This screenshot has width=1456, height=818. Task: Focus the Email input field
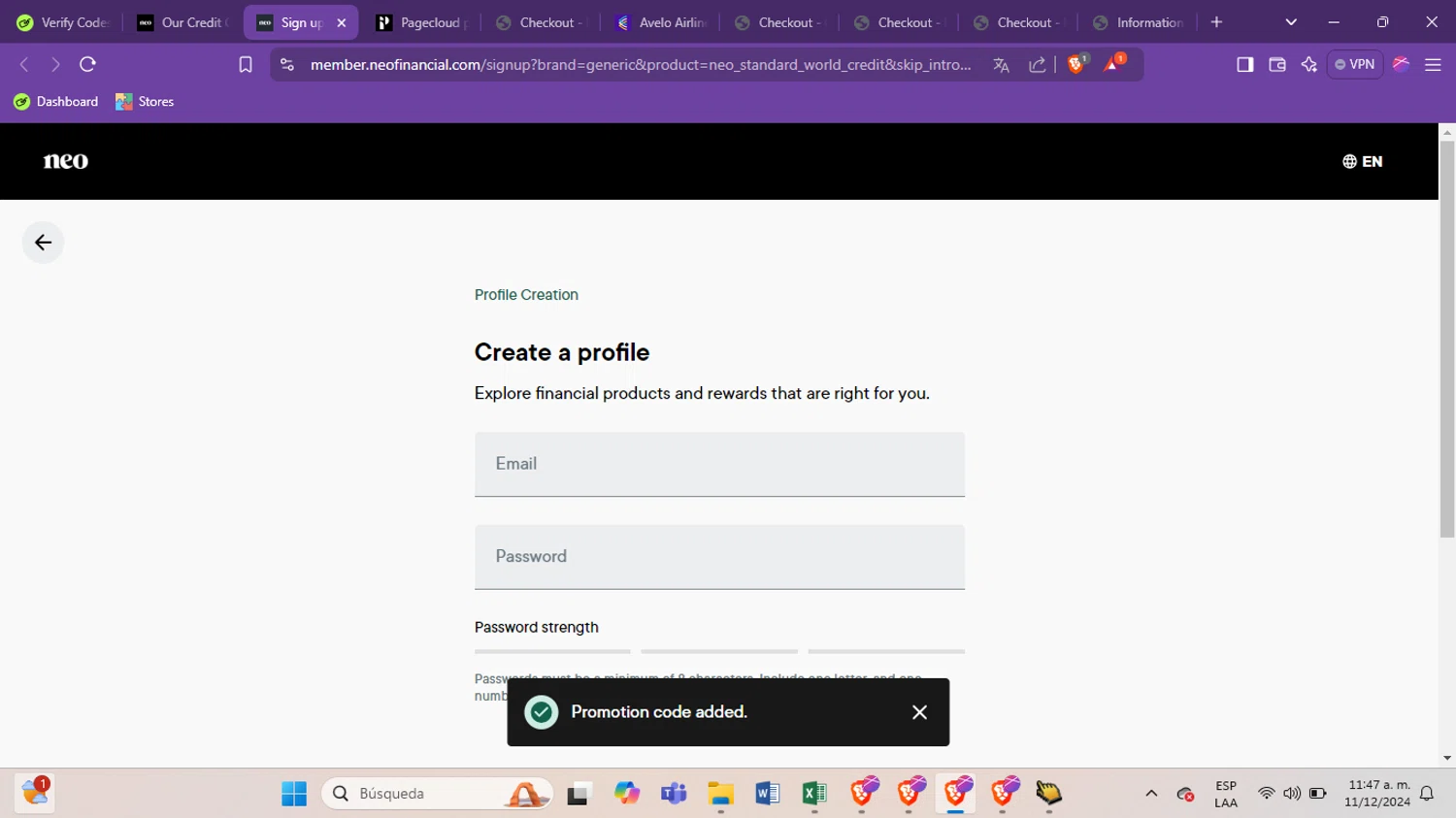(719, 464)
